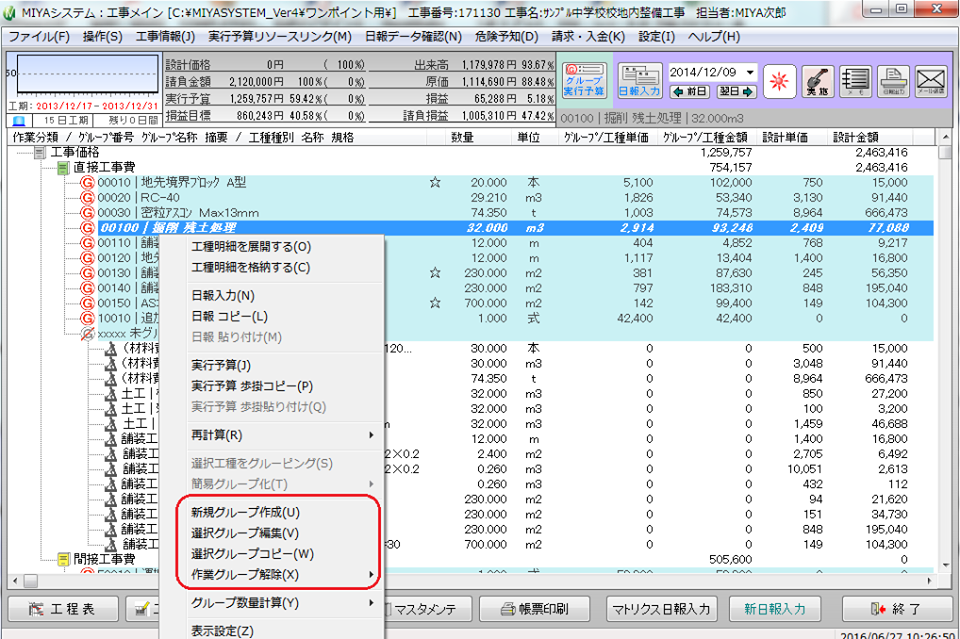Click the star mark in row 00130
This screenshot has height=639, width=960.
[x=435, y=273]
